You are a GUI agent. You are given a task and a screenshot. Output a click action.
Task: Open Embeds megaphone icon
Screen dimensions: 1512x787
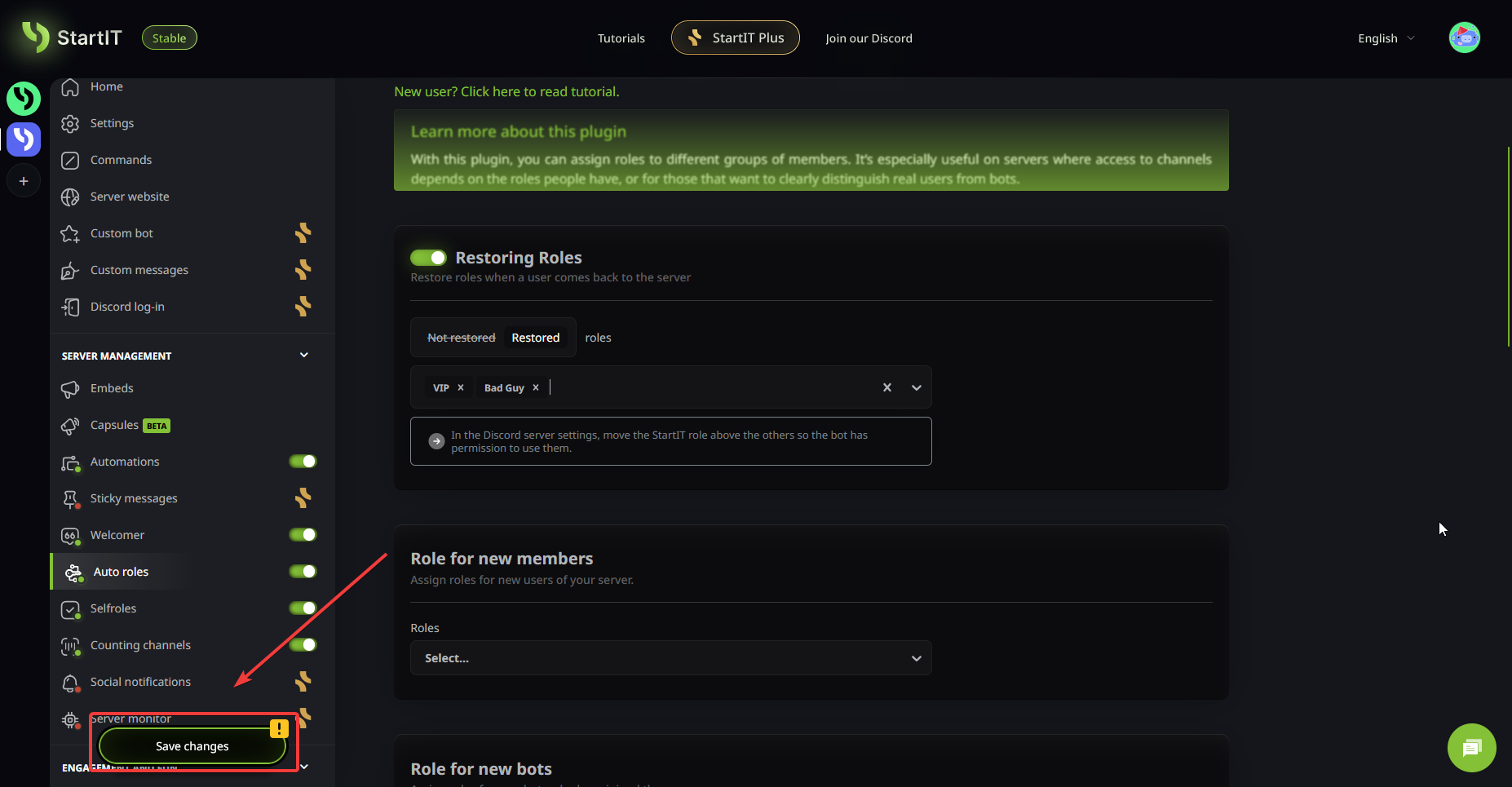[71, 389]
